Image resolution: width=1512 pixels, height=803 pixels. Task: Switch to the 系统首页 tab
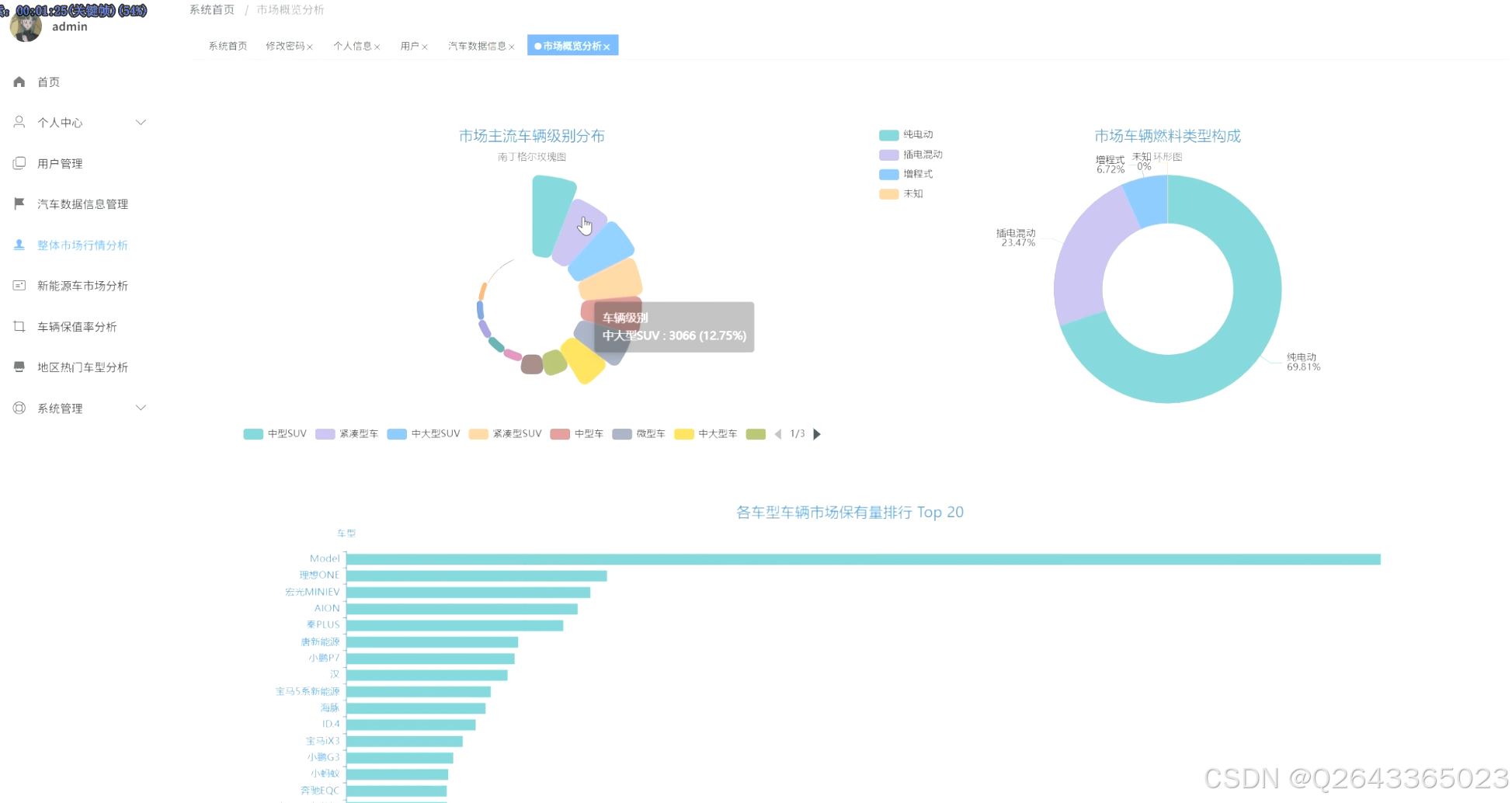click(x=228, y=46)
